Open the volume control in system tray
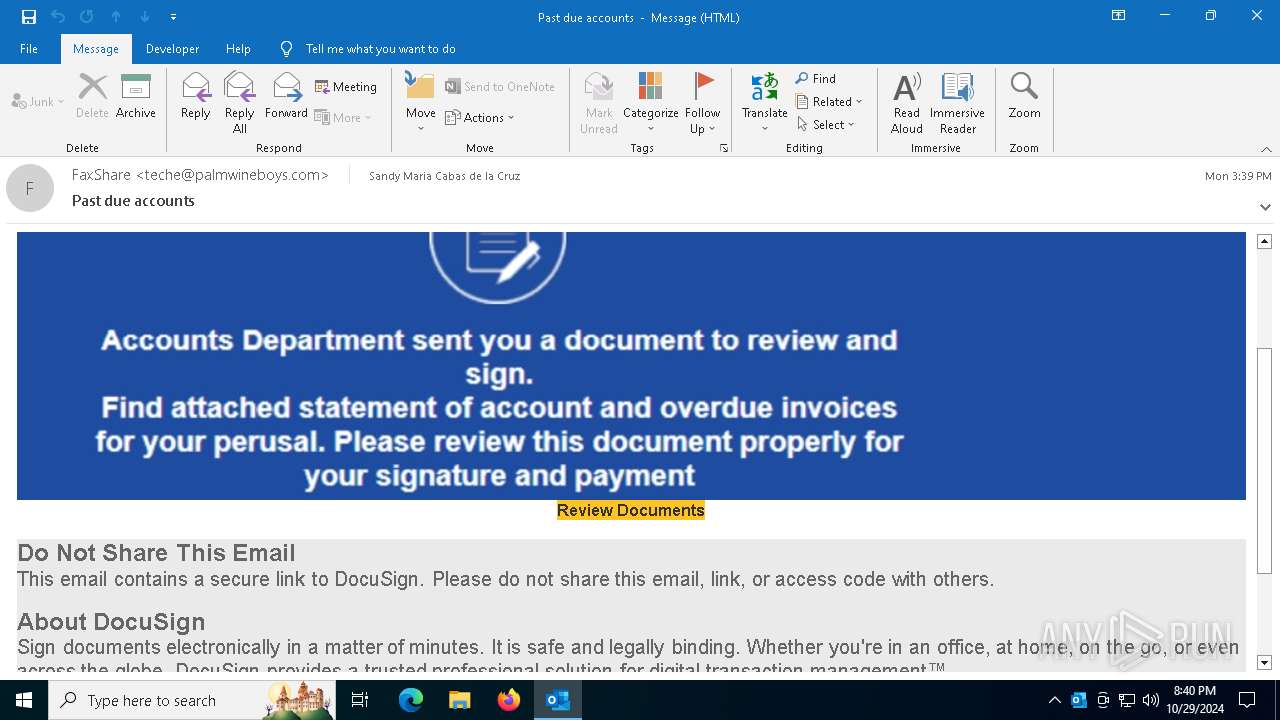1280x720 pixels. tap(1150, 700)
